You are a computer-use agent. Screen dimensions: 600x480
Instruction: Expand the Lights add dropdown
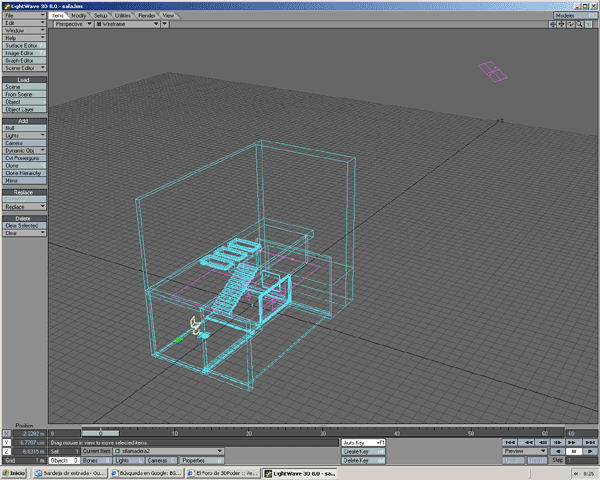[24, 136]
